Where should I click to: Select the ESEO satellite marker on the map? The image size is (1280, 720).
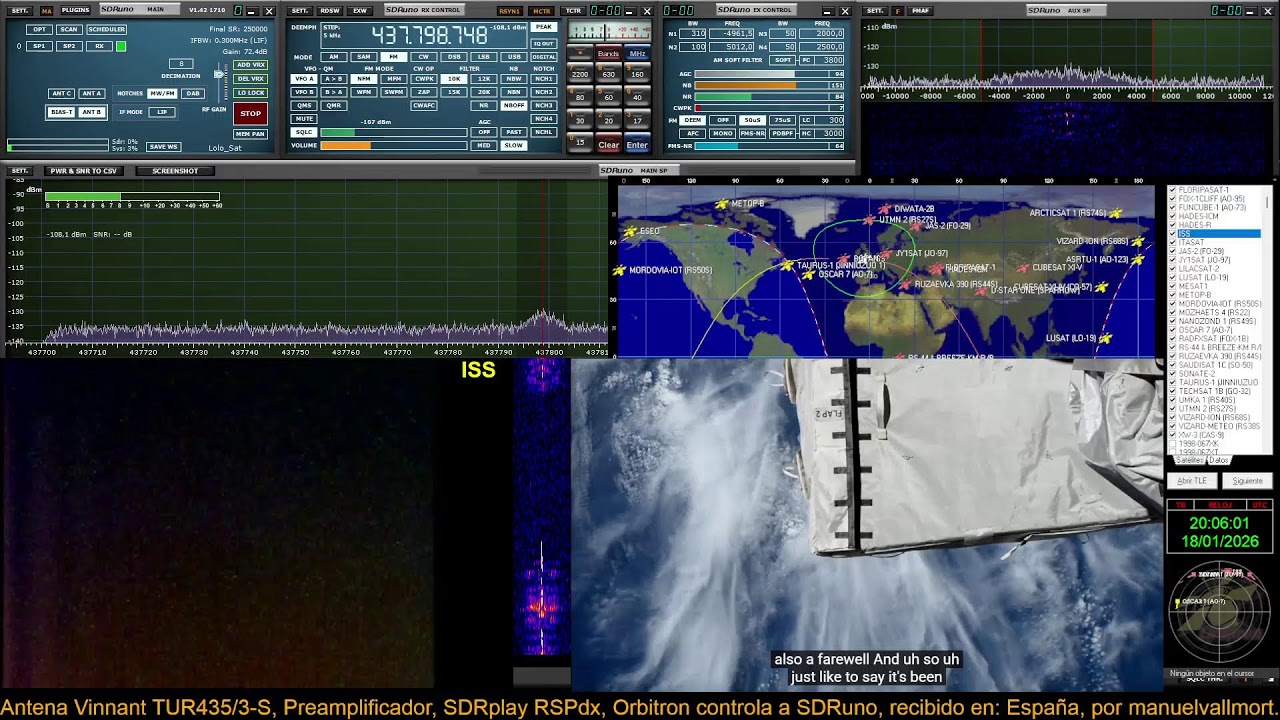click(x=630, y=232)
